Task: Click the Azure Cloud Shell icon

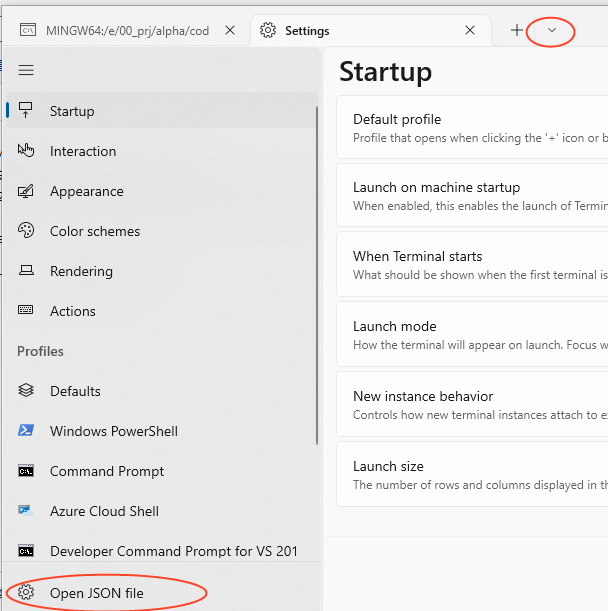Action: point(27,511)
